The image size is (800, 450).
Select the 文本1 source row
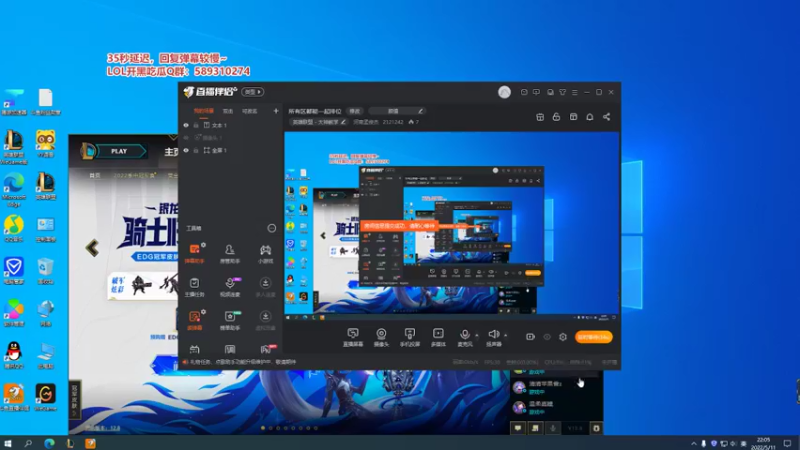tap(231, 125)
